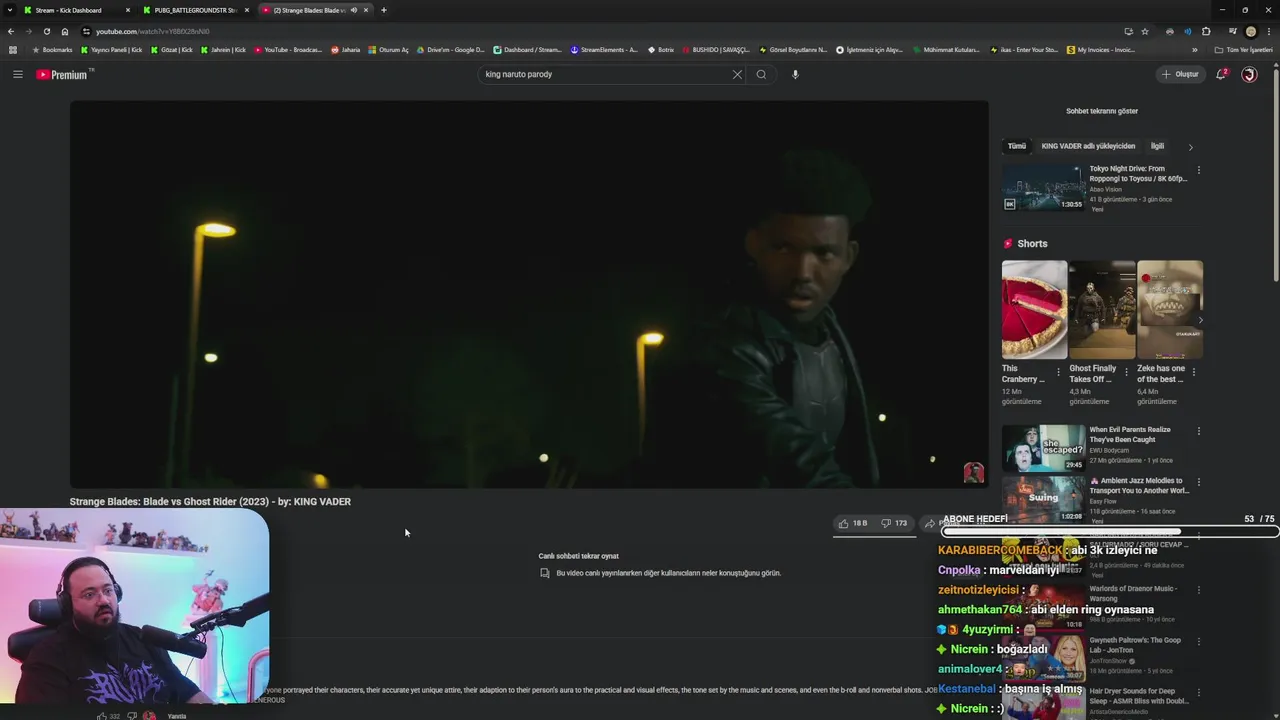This screenshot has width=1280, height=720.
Task: Click the main video player
Action: click(x=529, y=294)
